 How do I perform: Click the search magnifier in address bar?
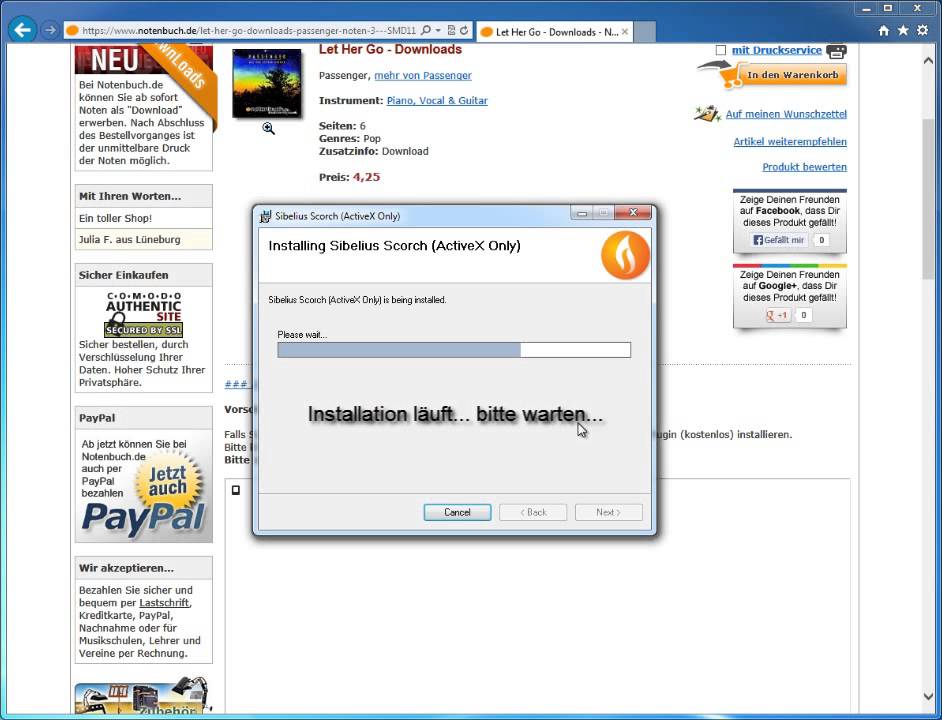tap(426, 30)
